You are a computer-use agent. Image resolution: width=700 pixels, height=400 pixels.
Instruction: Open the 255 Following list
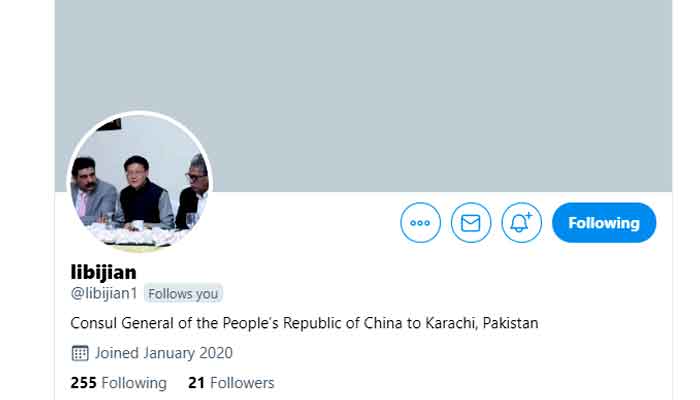point(119,383)
